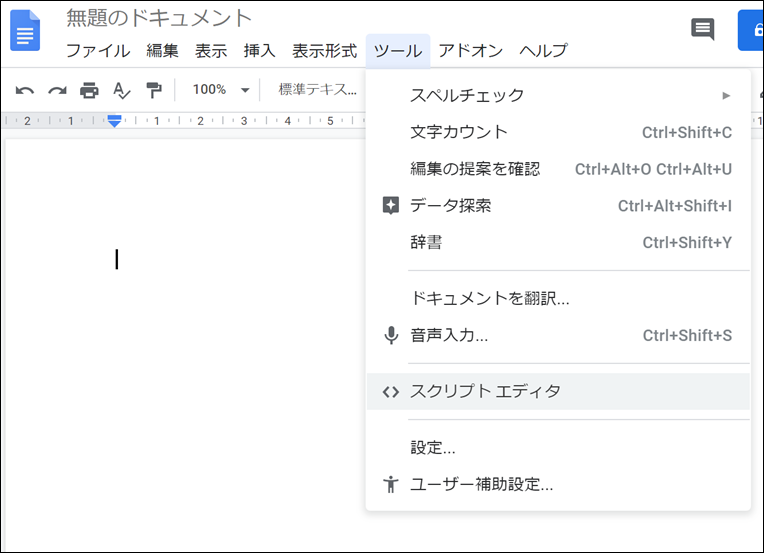Click the 無題のドキュメント title field
Screen dimensions: 764x553
coord(159,18)
